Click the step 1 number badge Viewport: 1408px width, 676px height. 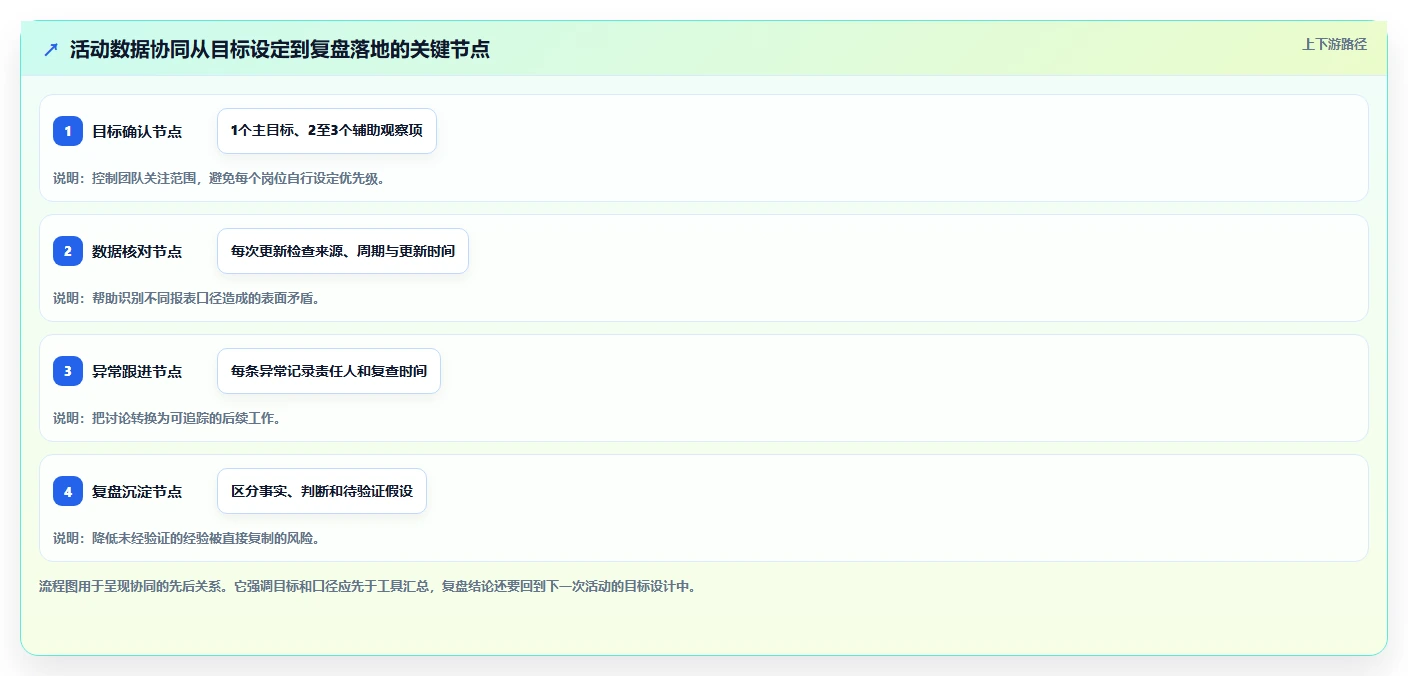pos(68,131)
